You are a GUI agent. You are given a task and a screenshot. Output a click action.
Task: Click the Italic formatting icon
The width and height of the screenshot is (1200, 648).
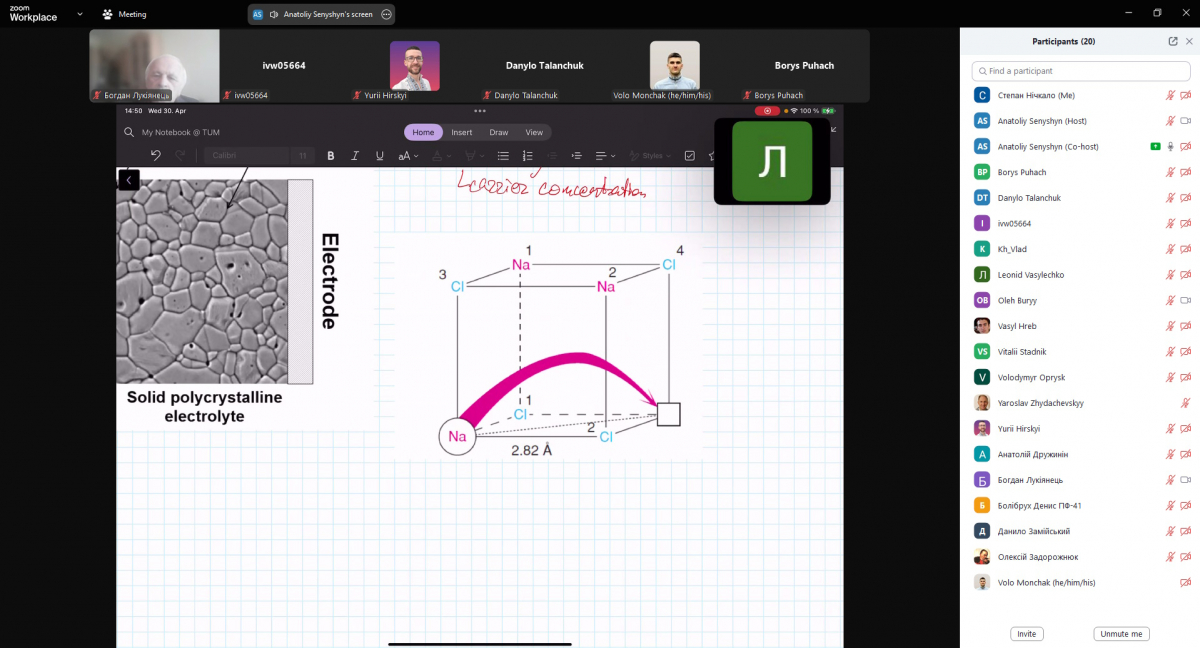pos(355,156)
